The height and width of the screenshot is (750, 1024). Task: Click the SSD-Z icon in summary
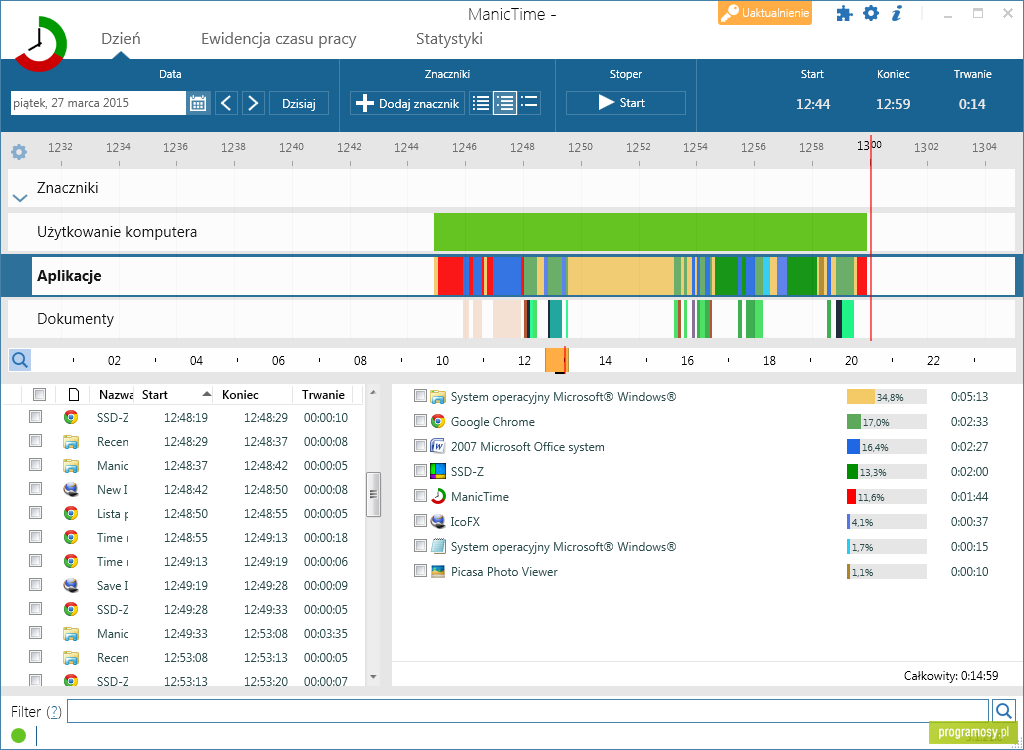coord(438,471)
